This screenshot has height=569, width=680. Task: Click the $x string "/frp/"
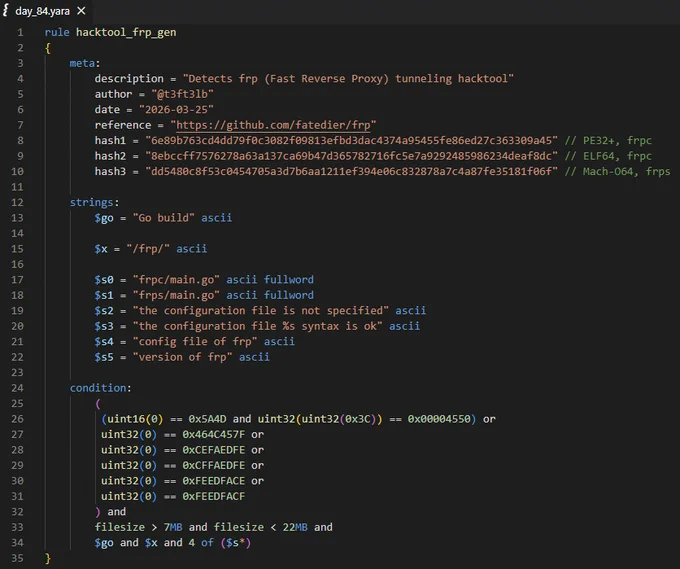click(x=148, y=249)
